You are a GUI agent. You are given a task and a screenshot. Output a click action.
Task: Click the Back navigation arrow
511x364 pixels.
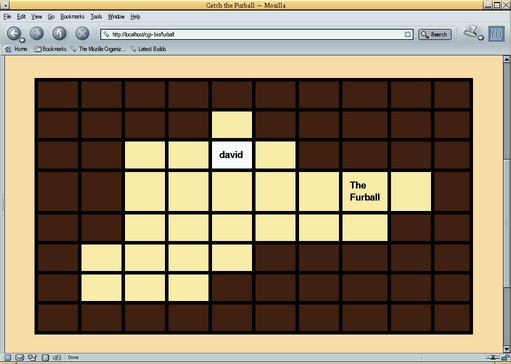tap(14, 33)
